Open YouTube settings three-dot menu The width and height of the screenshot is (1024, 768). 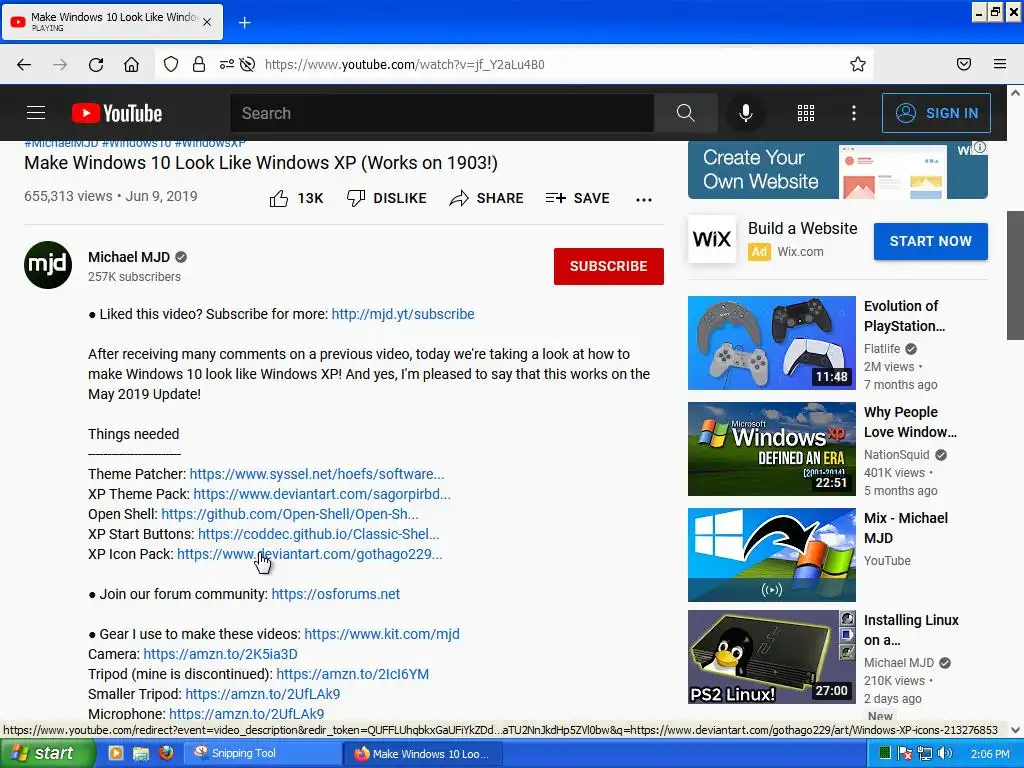tap(854, 113)
